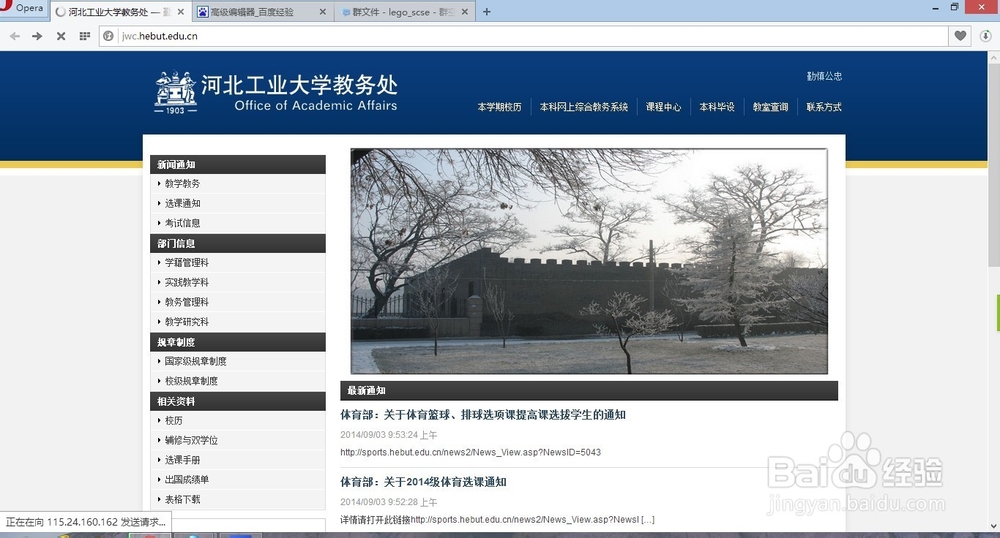
Task: Open 本科网上综合教务系统 navigation link
Action: click(x=584, y=107)
